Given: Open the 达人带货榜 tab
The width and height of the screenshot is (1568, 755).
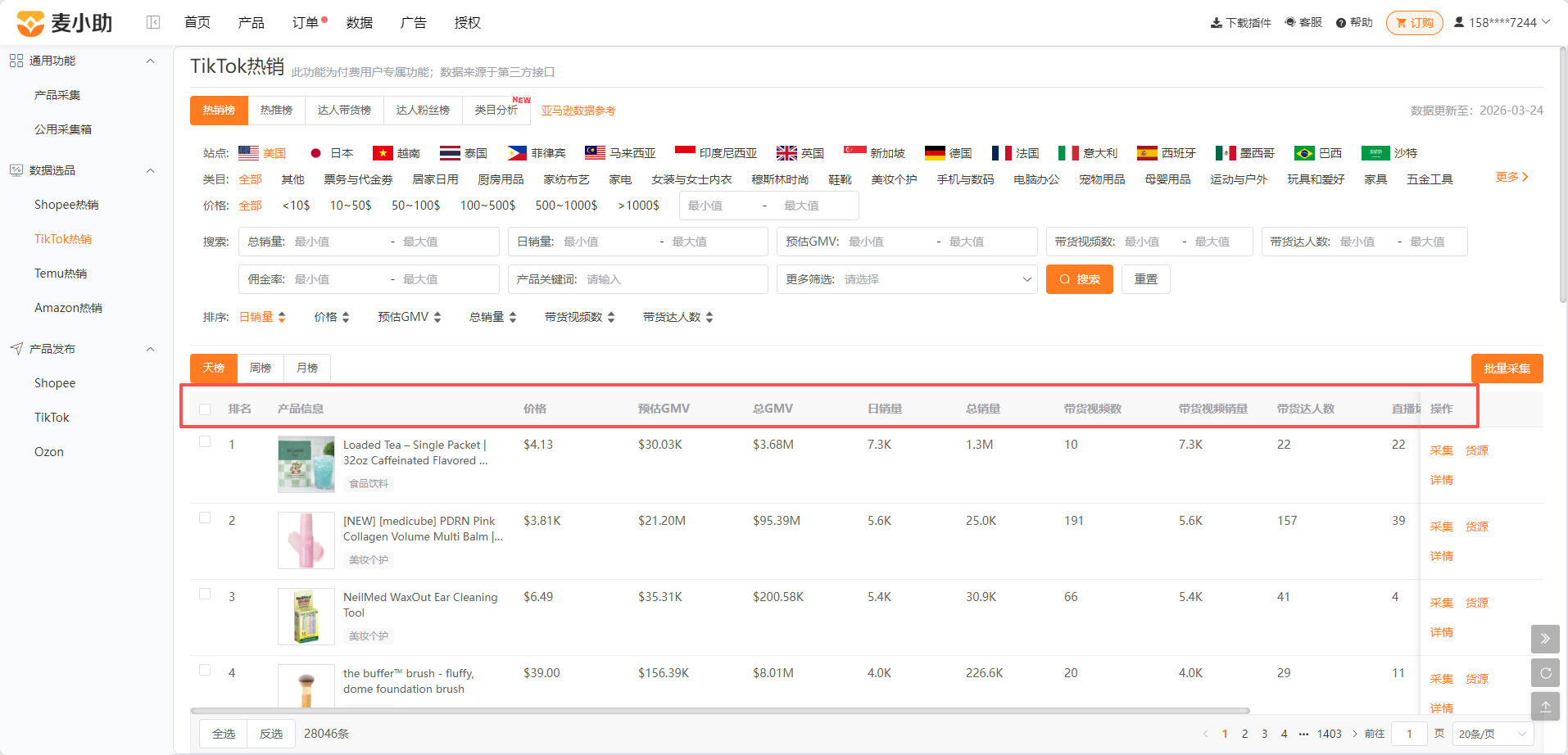Looking at the screenshot, I should click(344, 111).
